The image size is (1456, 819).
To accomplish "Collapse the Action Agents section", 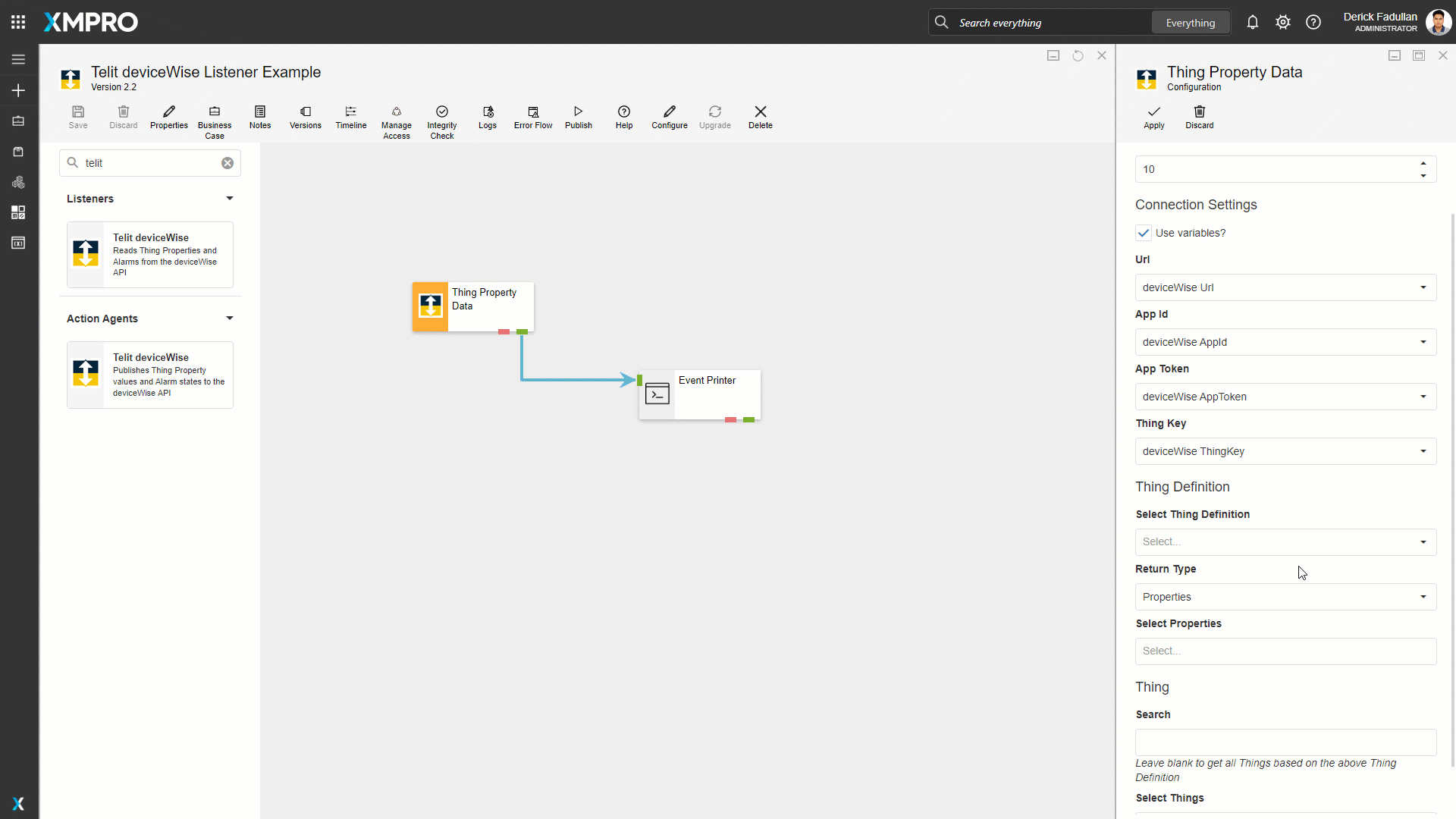I will pyautogui.click(x=229, y=318).
